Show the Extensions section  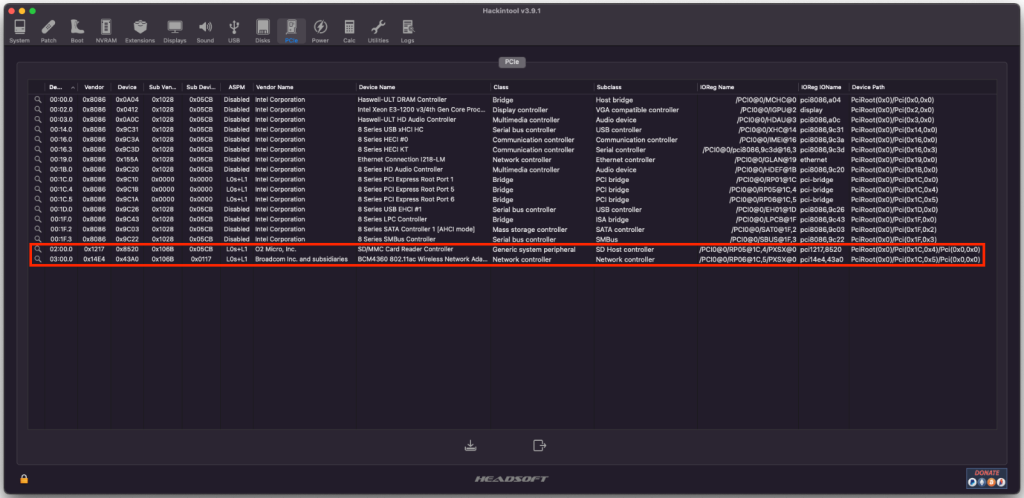tap(140, 30)
